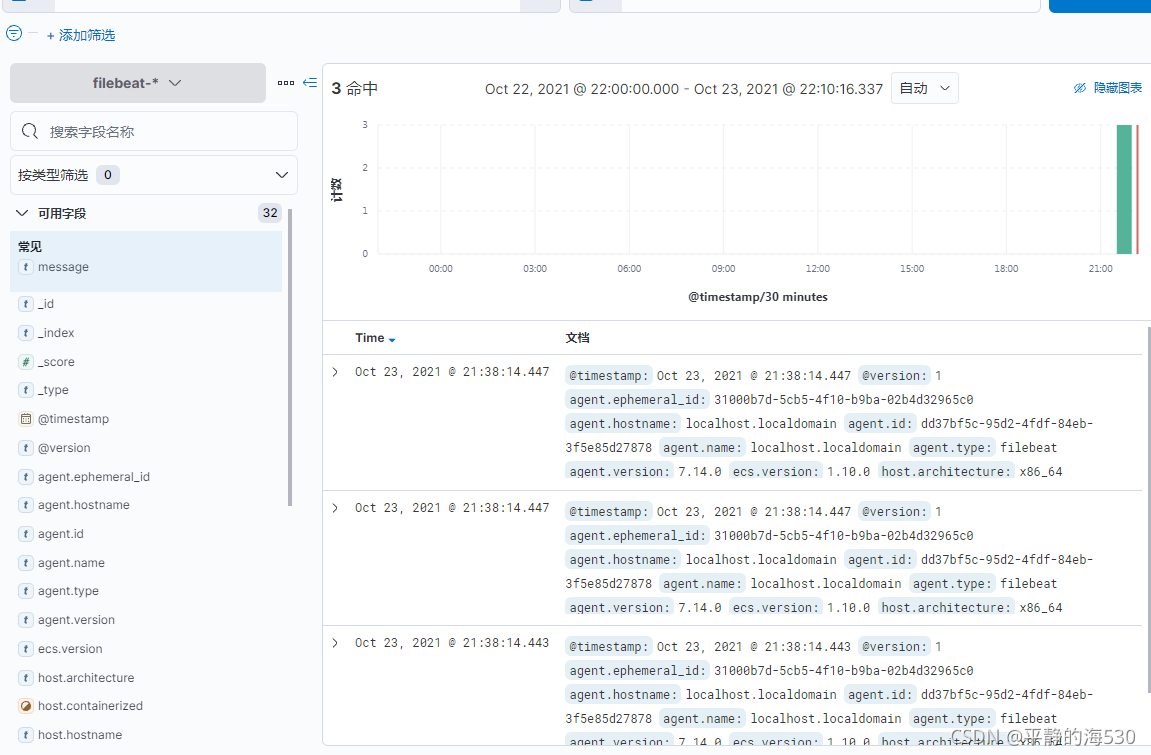Click the type icon beside agent.name
This screenshot has width=1151, height=755.
coord(26,563)
